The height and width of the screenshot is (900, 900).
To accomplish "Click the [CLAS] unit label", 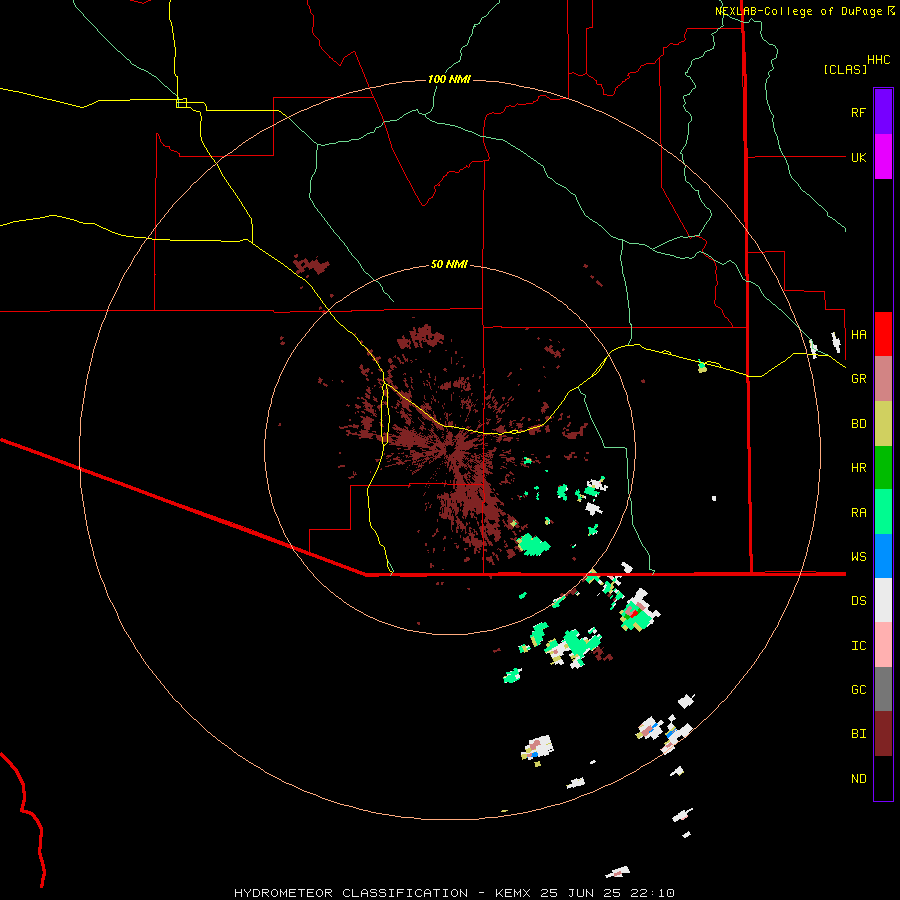I will (x=845, y=70).
